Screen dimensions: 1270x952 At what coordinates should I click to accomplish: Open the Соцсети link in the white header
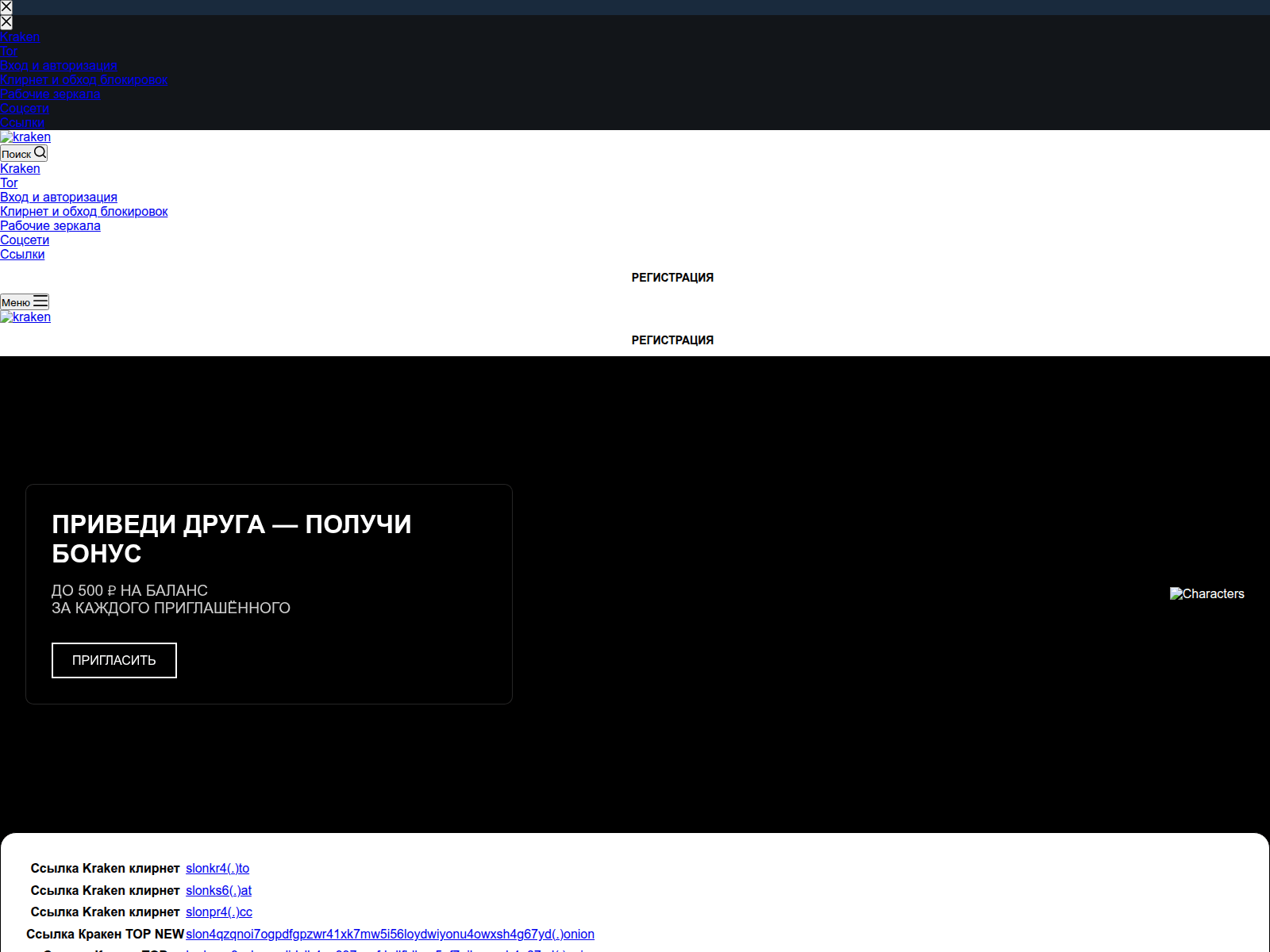(x=25, y=240)
